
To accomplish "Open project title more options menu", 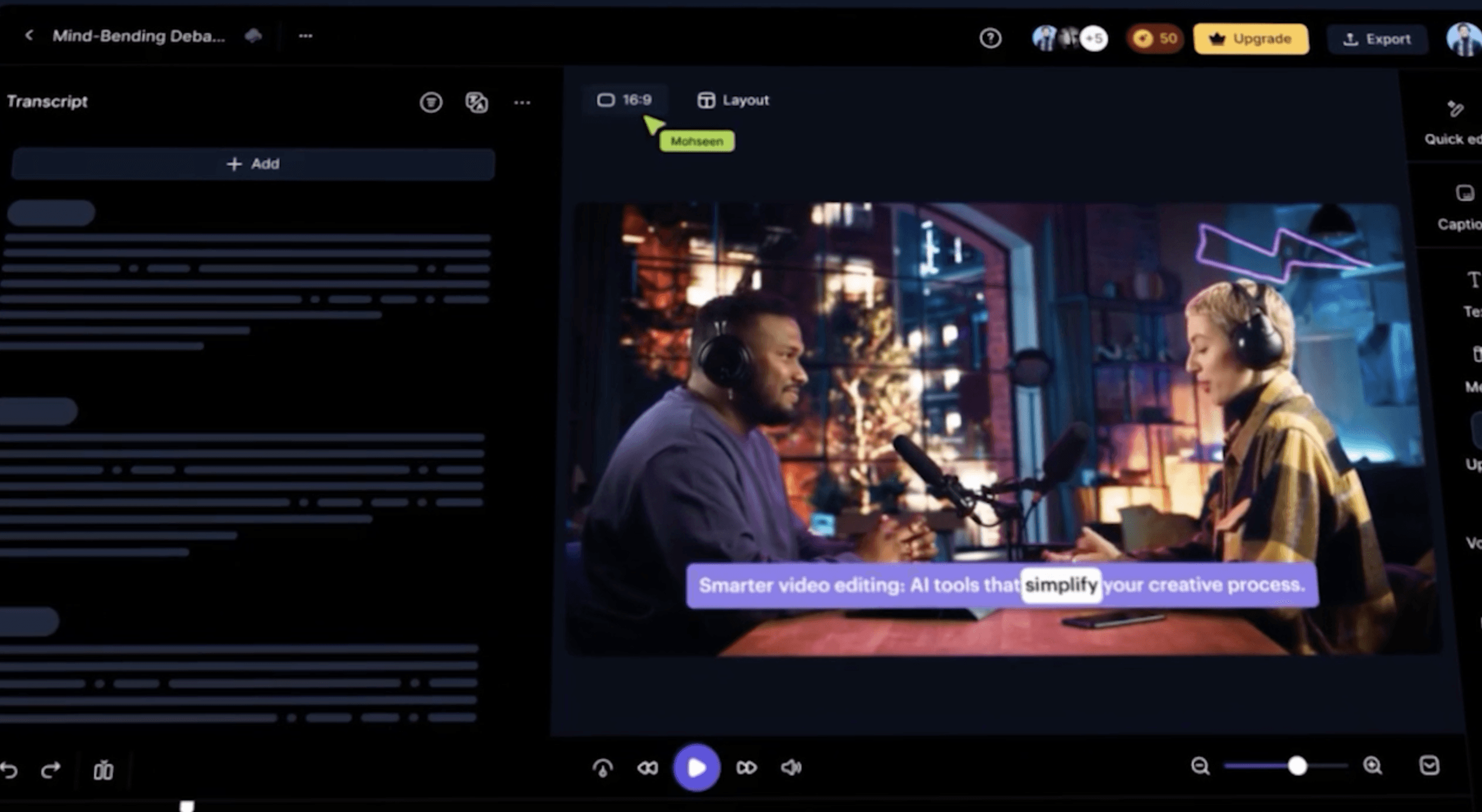I will [305, 36].
